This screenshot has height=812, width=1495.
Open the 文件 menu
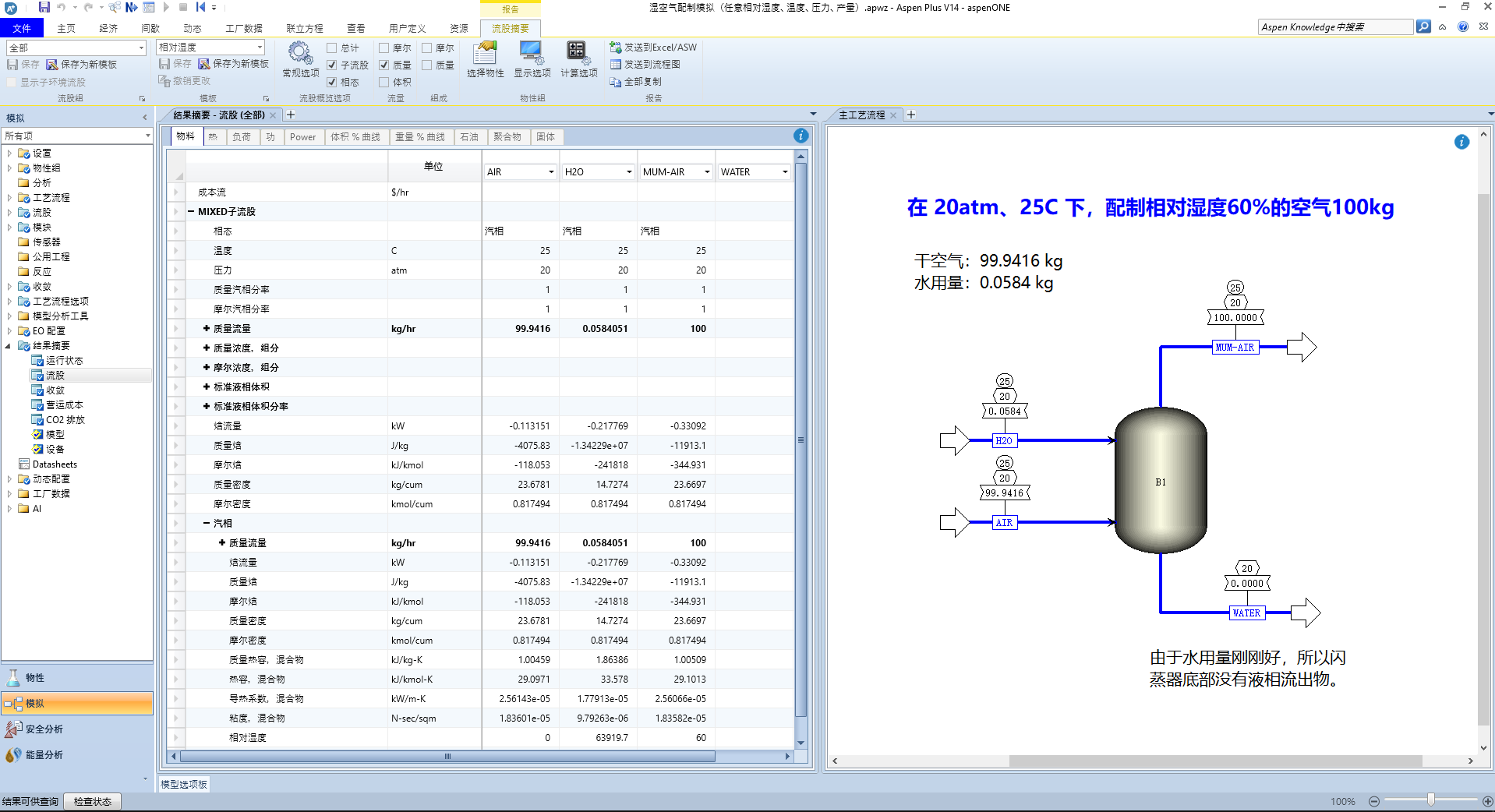(x=22, y=28)
